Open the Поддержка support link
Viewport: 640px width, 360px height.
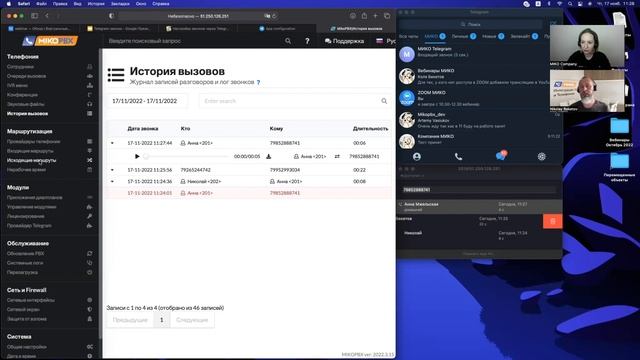[344, 41]
